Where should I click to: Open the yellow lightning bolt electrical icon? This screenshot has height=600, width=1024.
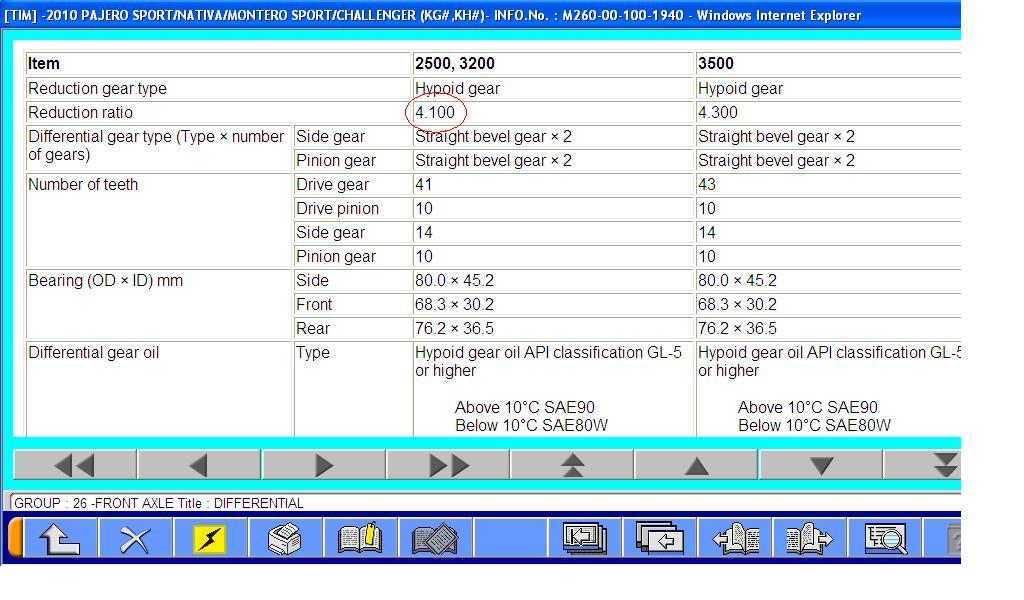(x=209, y=540)
